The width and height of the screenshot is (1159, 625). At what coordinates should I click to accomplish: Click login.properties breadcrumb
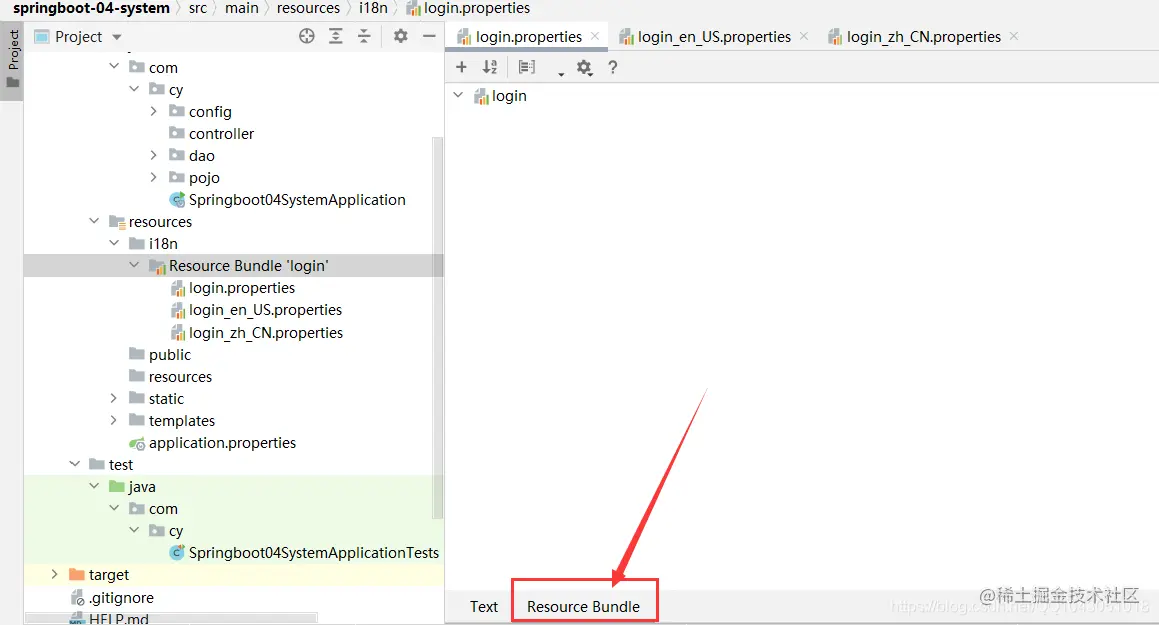click(468, 8)
